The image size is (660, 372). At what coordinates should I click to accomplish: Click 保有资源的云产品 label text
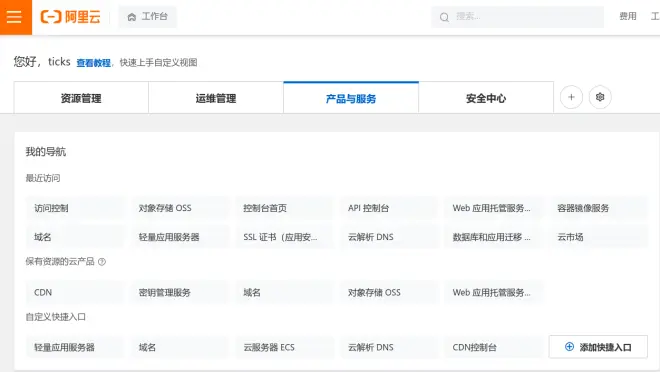click(x=60, y=261)
